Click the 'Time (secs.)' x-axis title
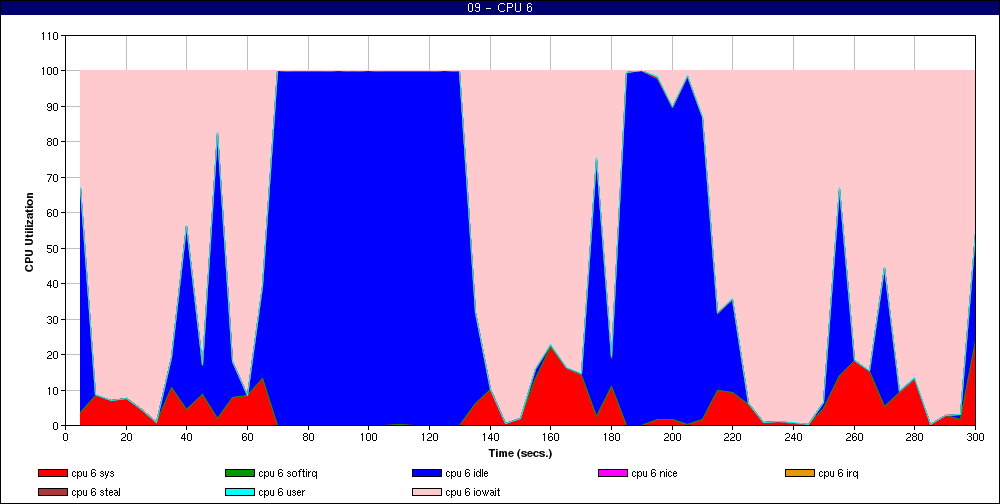This screenshot has height=504, width=1000. (x=520, y=454)
